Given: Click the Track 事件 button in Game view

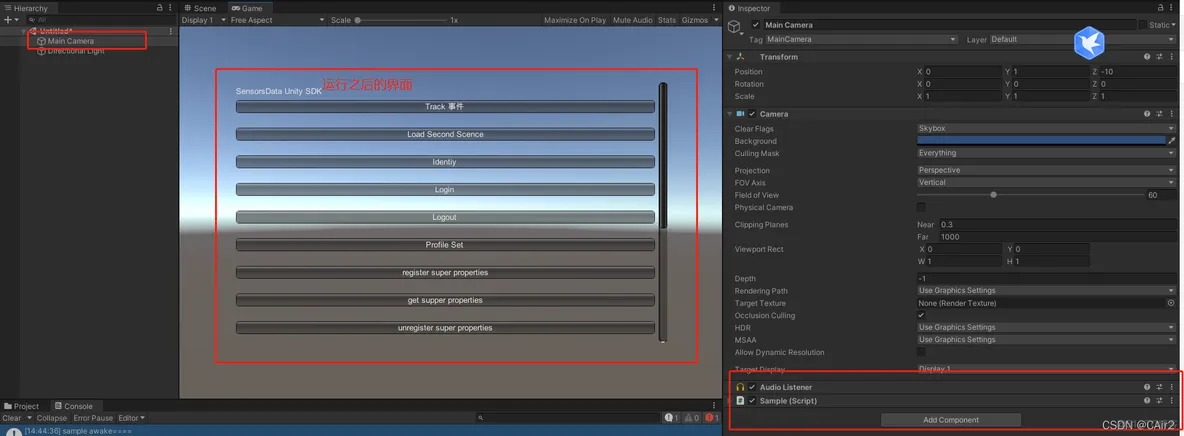Looking at the screenshot, I should pyautogui.click(x=445, y=107).
